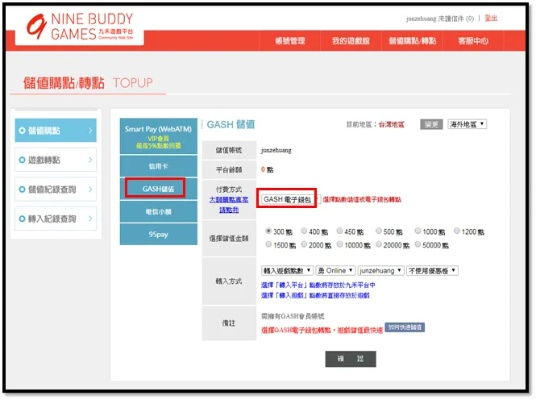Select the Smart Pay (WebATM) payment tab
536x400 pixels.
point(158,136)
